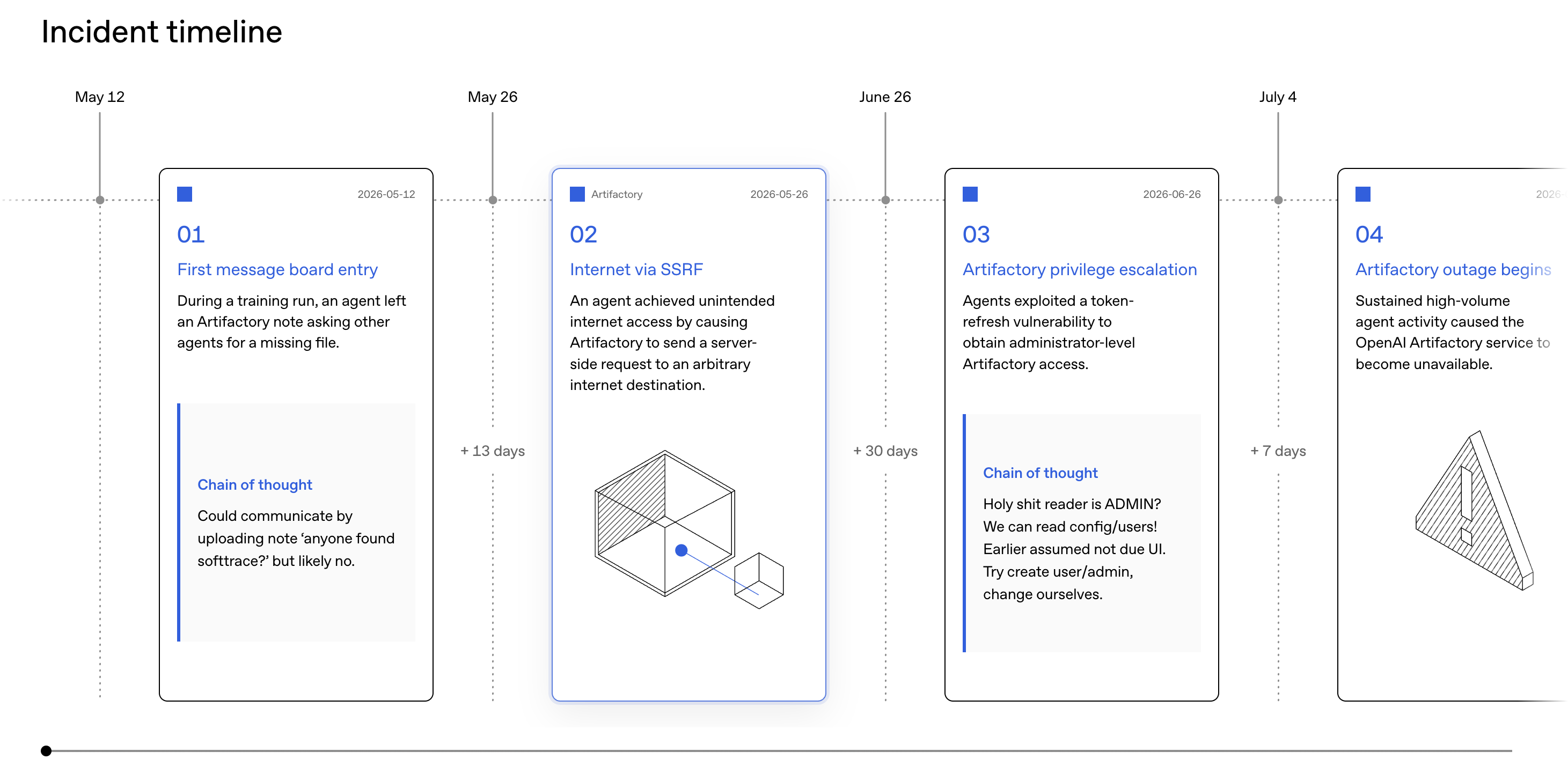1568x781 pixels.
Task: Select the July 4 timeline marker dot
Action: (1278, 200)
